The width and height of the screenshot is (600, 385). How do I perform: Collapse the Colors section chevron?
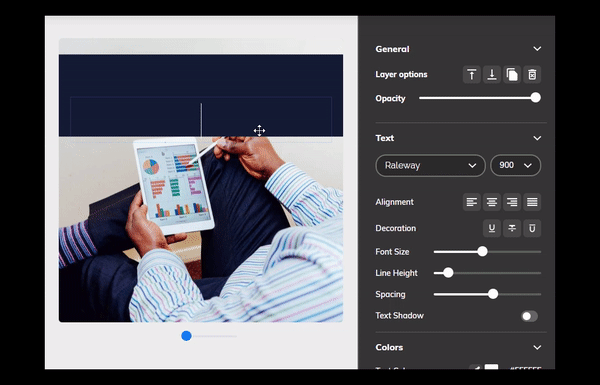tap(537, 347)
